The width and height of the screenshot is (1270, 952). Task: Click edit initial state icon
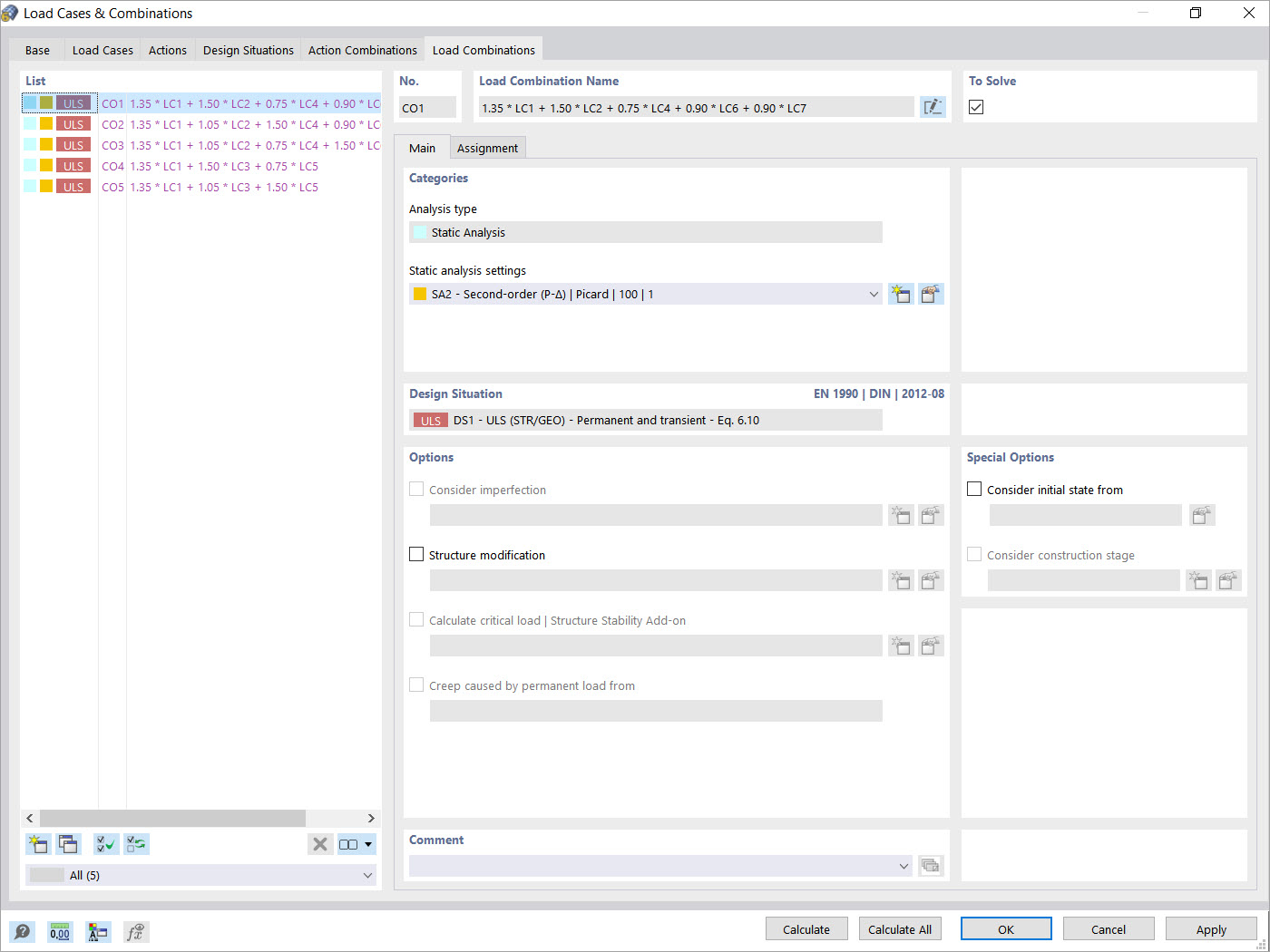point(1202,515)
